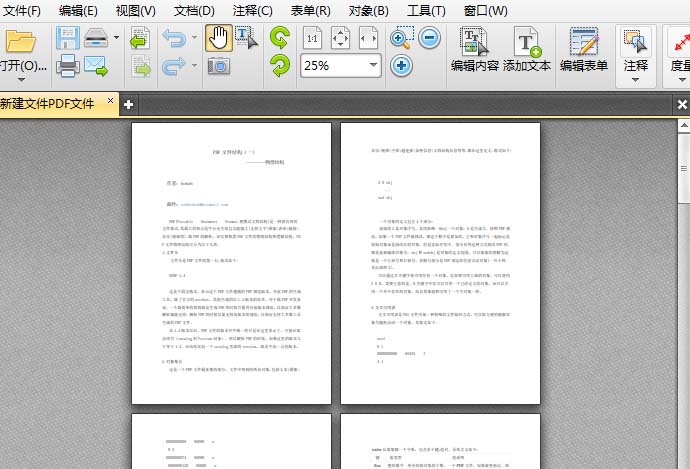Undo the last action with the curved arrow icon
Image resolution: width=690 pixels, height=469 pixels.
pyautogui.click(x=174, y=38)
